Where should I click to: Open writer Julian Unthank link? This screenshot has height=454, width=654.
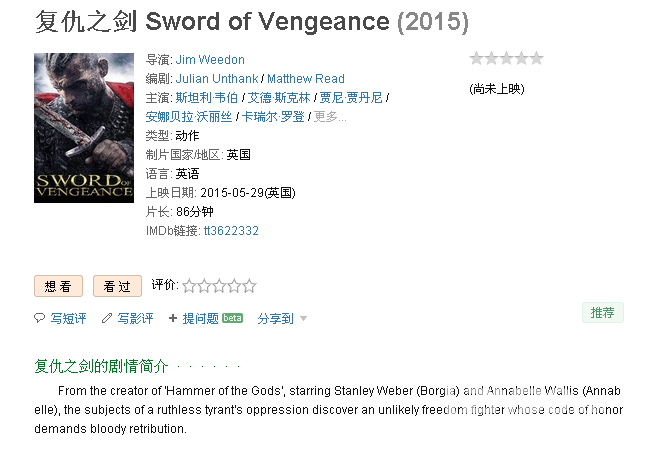216,78
